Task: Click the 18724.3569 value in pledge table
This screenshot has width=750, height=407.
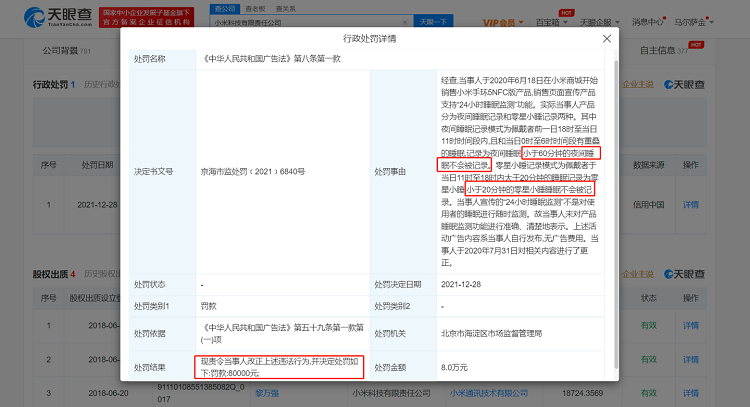Action: pyautogui.click(x=583, y=393)
